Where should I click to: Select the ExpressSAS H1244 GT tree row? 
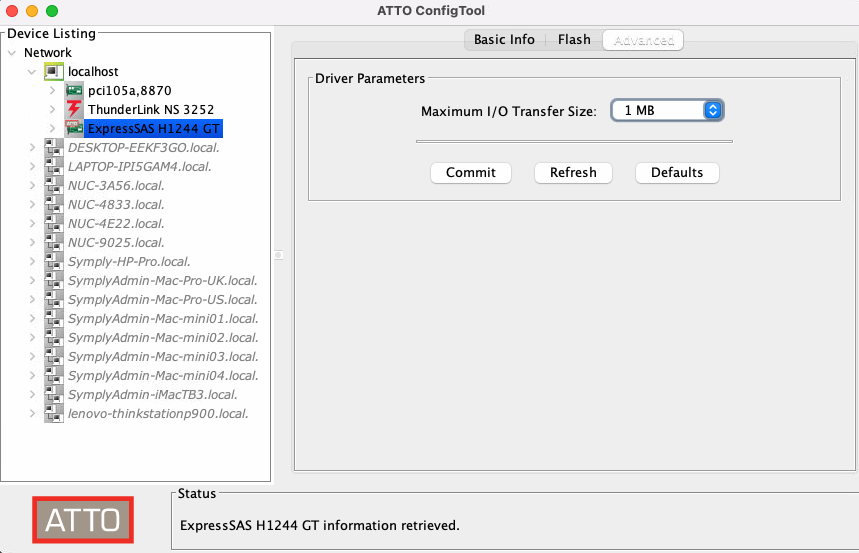153,128
